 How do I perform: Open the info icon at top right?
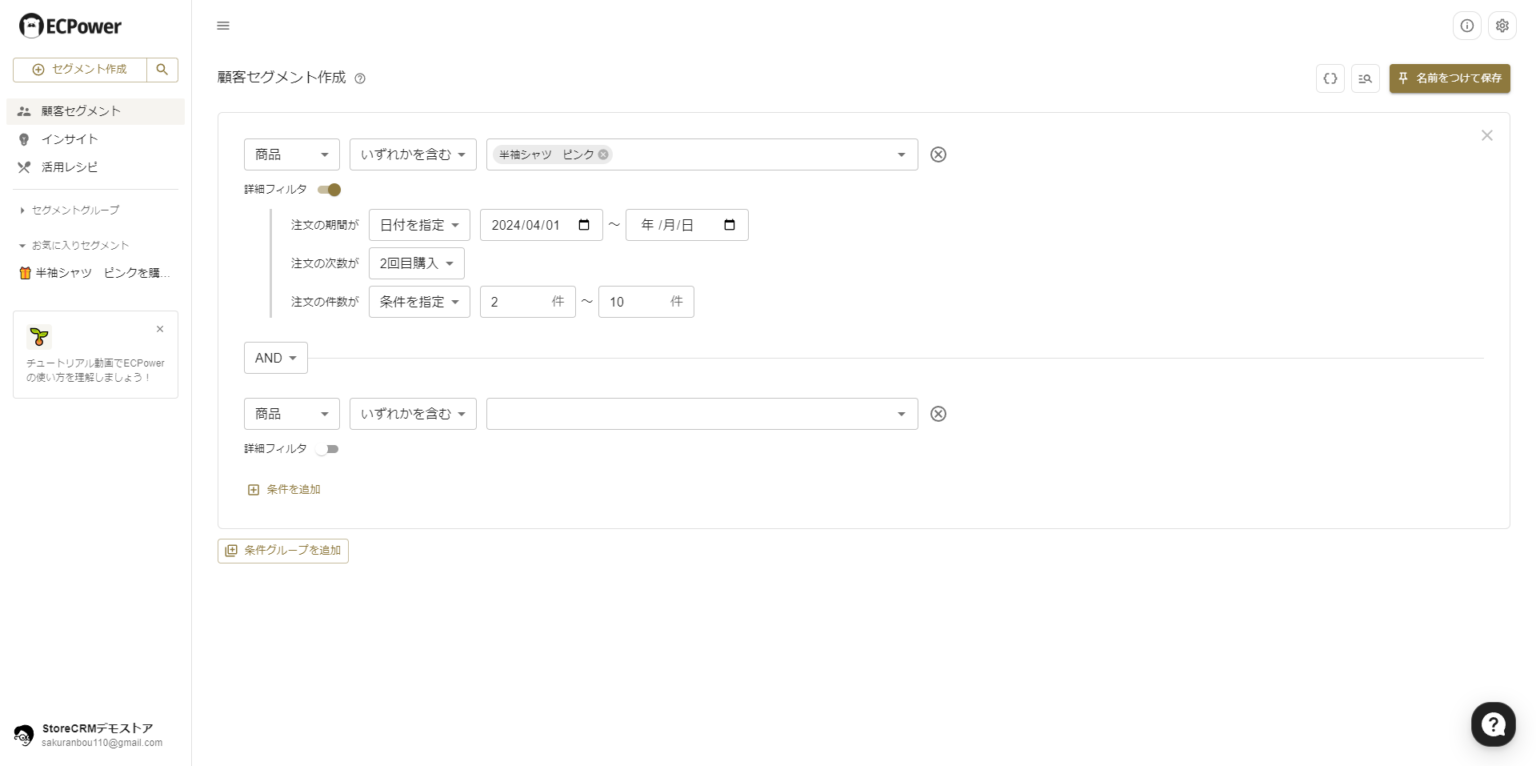[1467, 25]
